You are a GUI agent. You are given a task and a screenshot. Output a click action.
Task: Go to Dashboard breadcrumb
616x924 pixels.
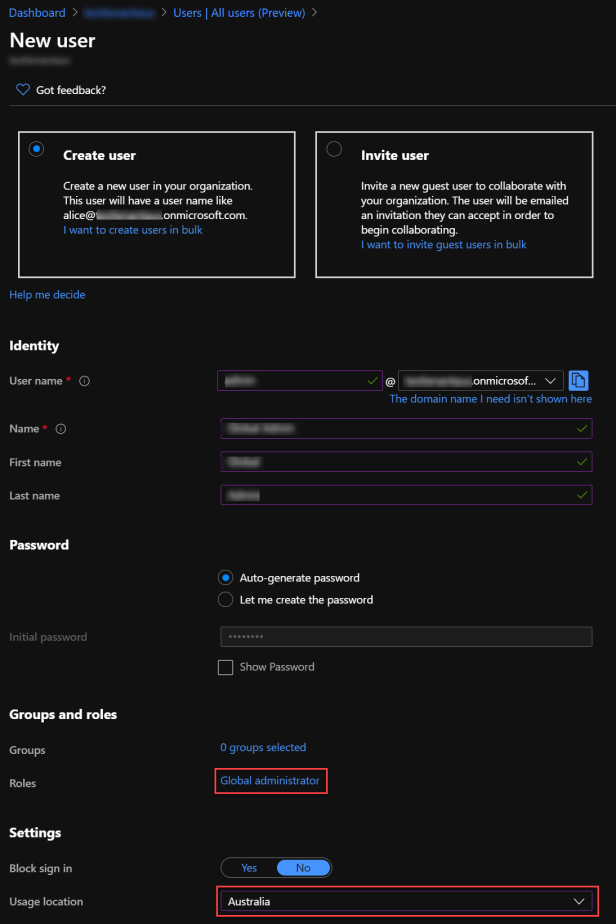(x=37, y=12)
